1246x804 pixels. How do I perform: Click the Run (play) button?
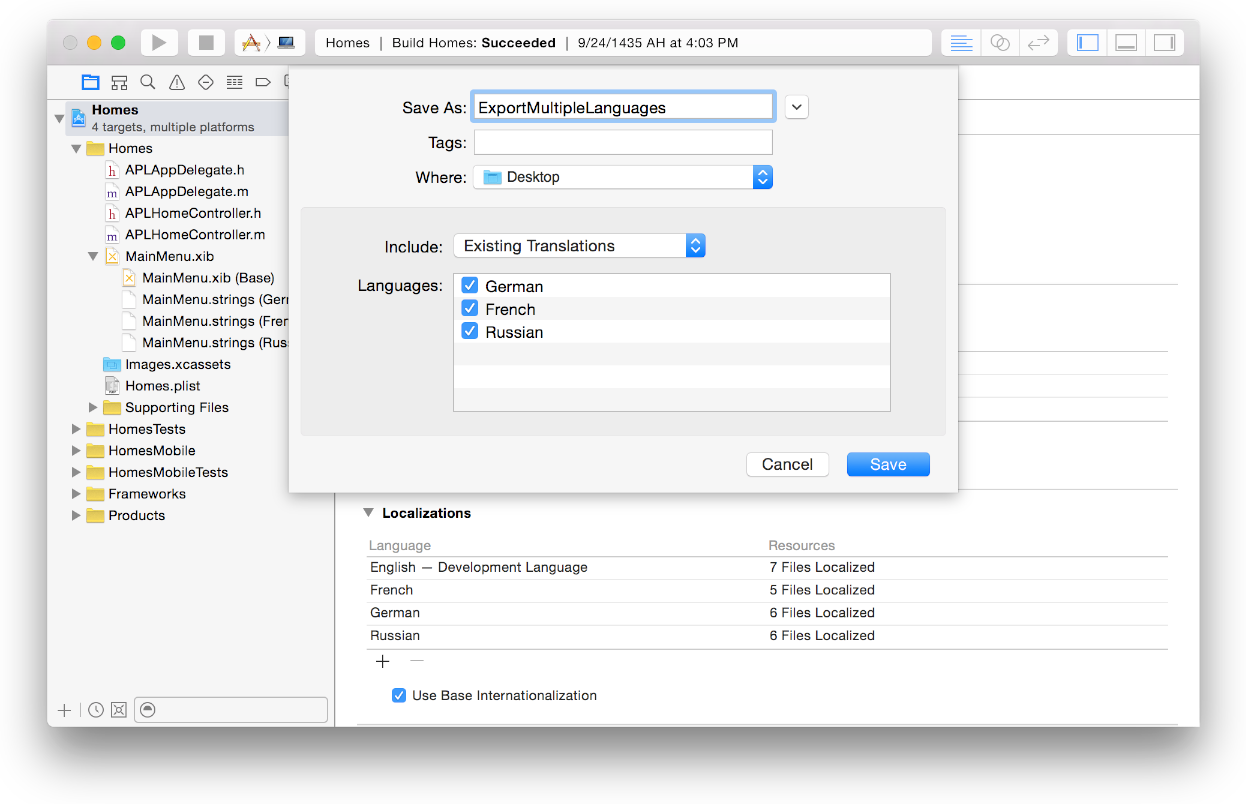click(159, 43)
